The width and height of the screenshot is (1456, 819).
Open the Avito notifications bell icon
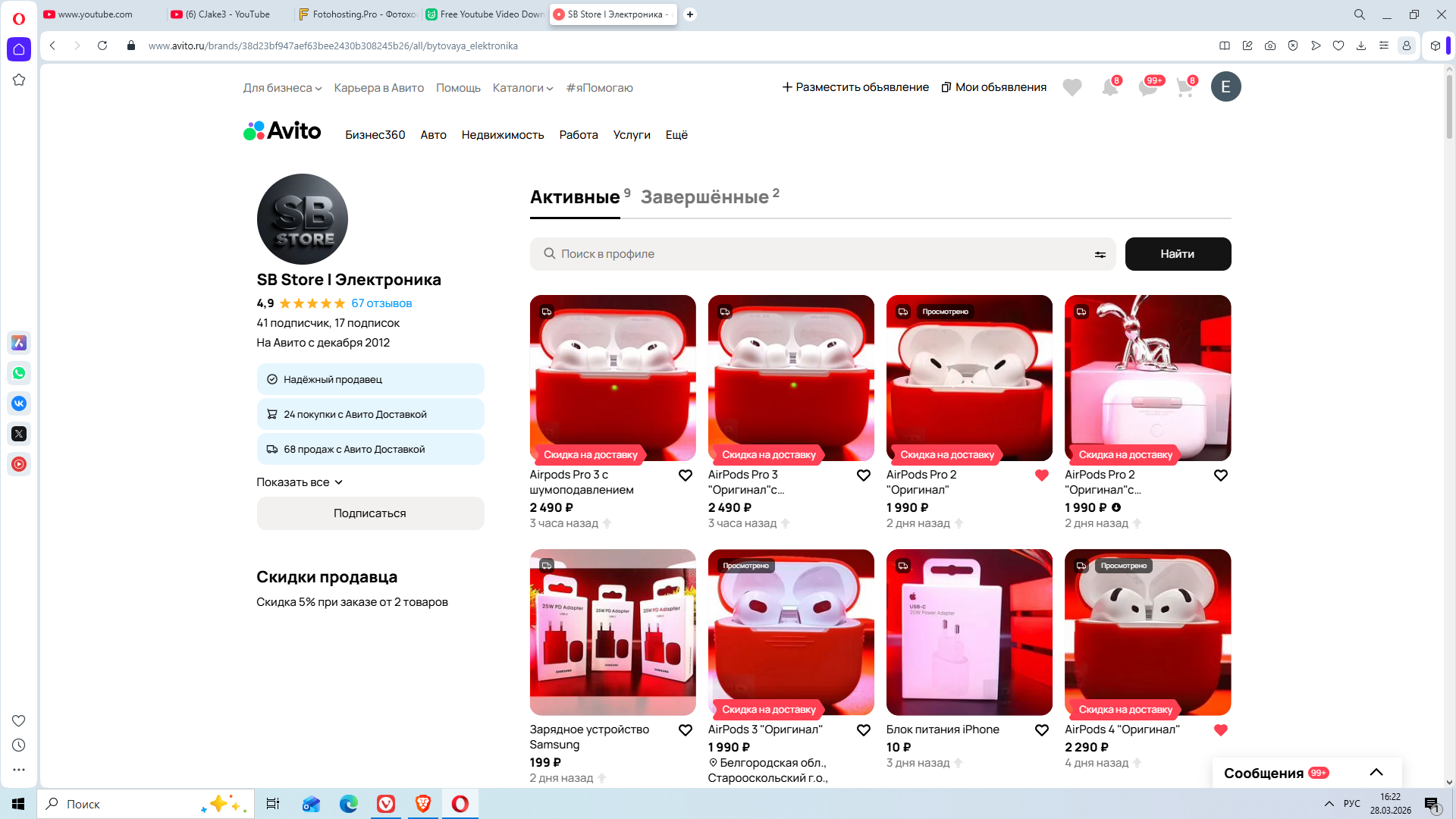point(1109,87)
